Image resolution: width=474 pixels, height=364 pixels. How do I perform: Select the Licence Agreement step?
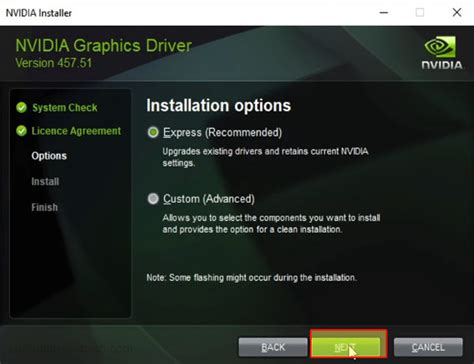point(76,131)
